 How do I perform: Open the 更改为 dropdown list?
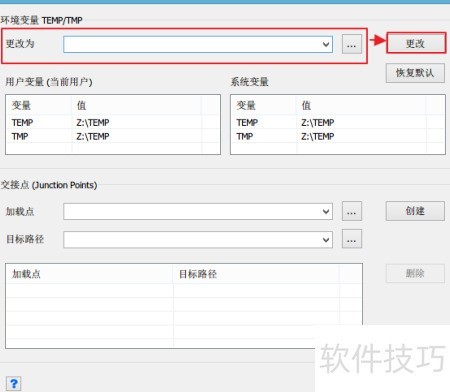pyautogui.click(x=326, y=44)
